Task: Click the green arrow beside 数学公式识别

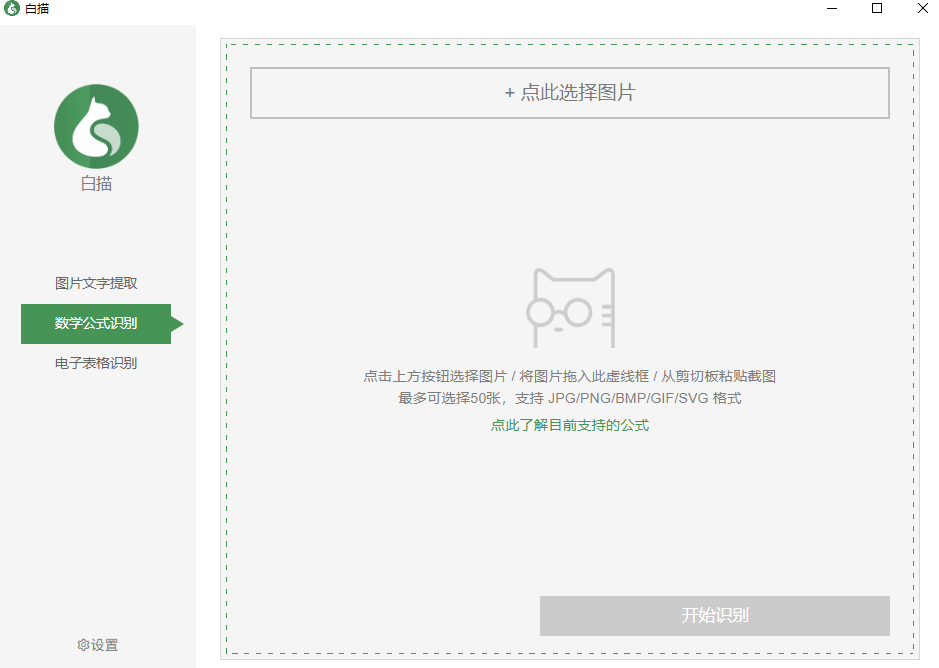Action: [x=177, y=324]
